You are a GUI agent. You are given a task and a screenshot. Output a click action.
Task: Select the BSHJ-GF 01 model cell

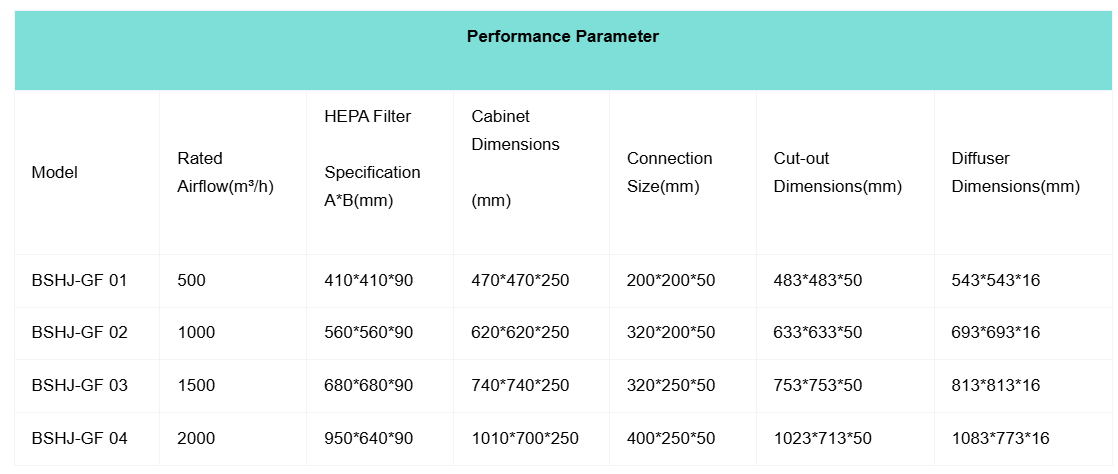[80, 280]
